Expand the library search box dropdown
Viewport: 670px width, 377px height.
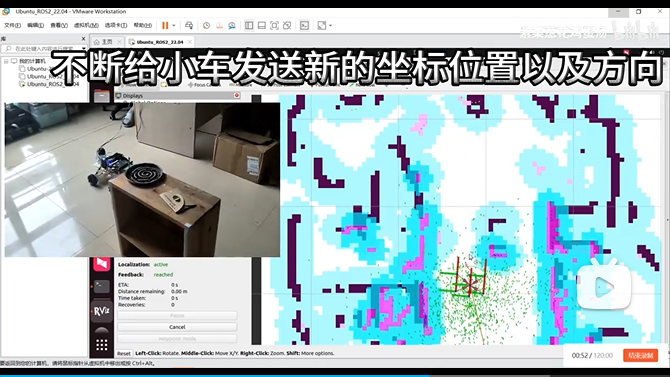[x=83, y=49]
